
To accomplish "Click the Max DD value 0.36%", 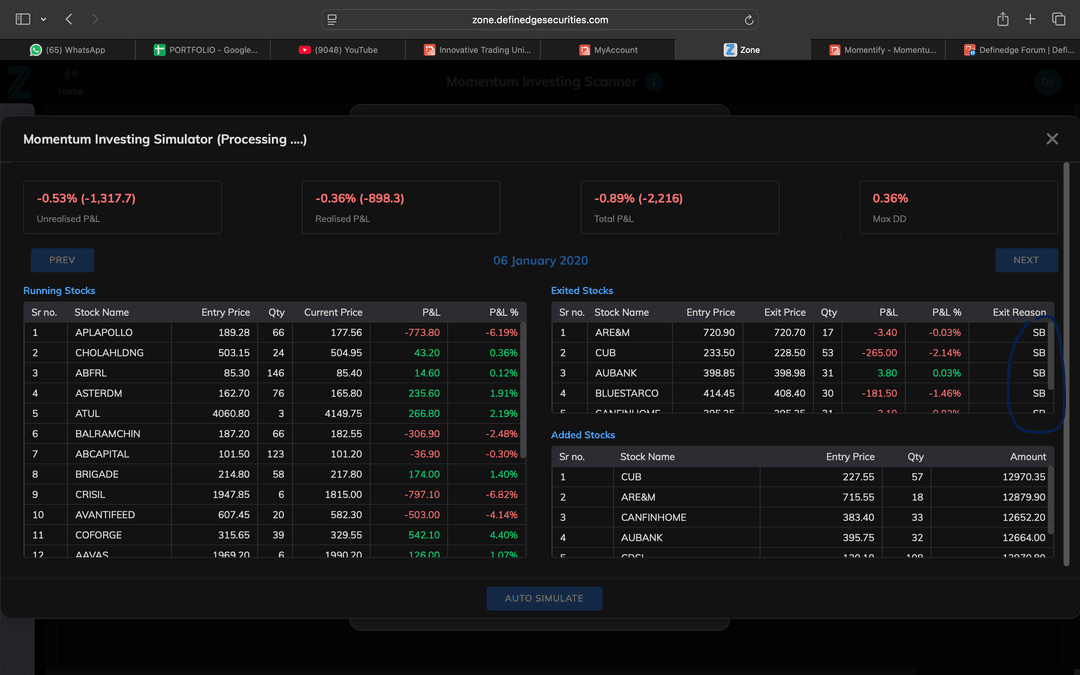I will [x=890, y=198].
